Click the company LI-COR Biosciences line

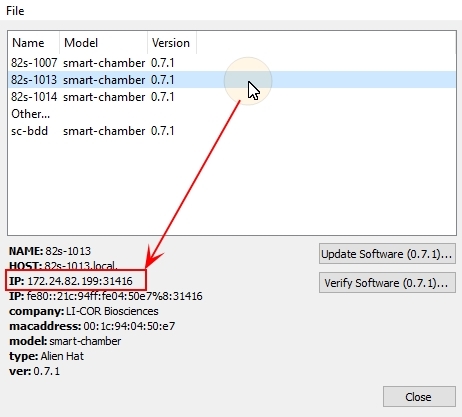[x=84, y=311]
